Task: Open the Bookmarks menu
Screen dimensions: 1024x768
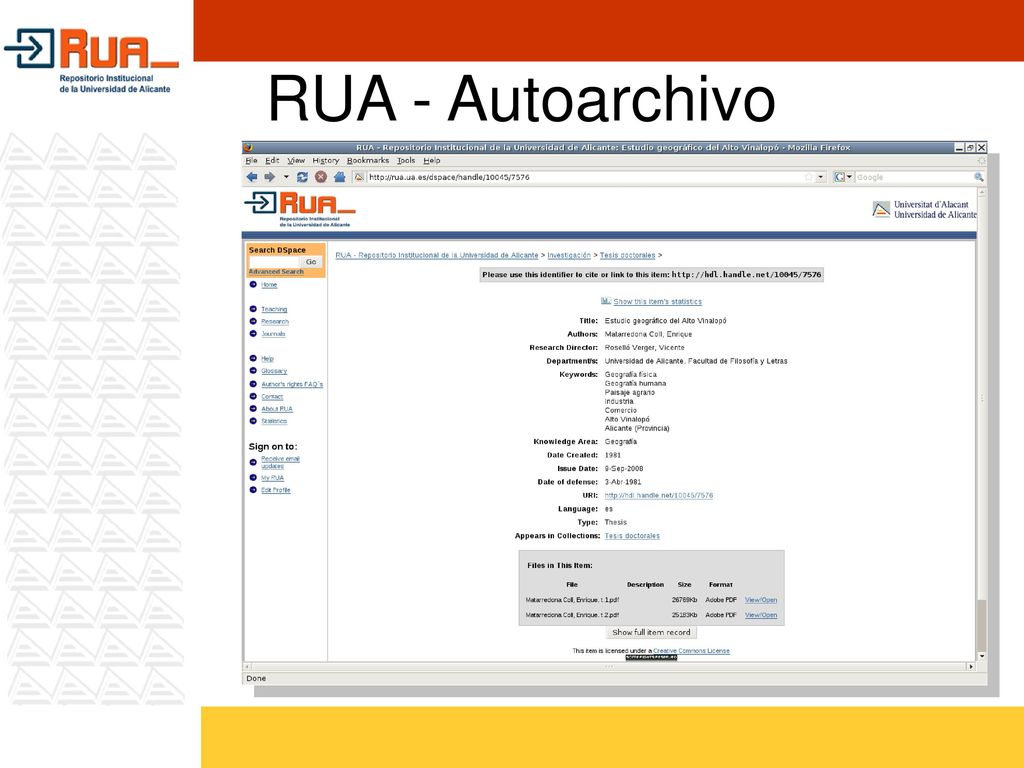Action: tap(368, 161)
